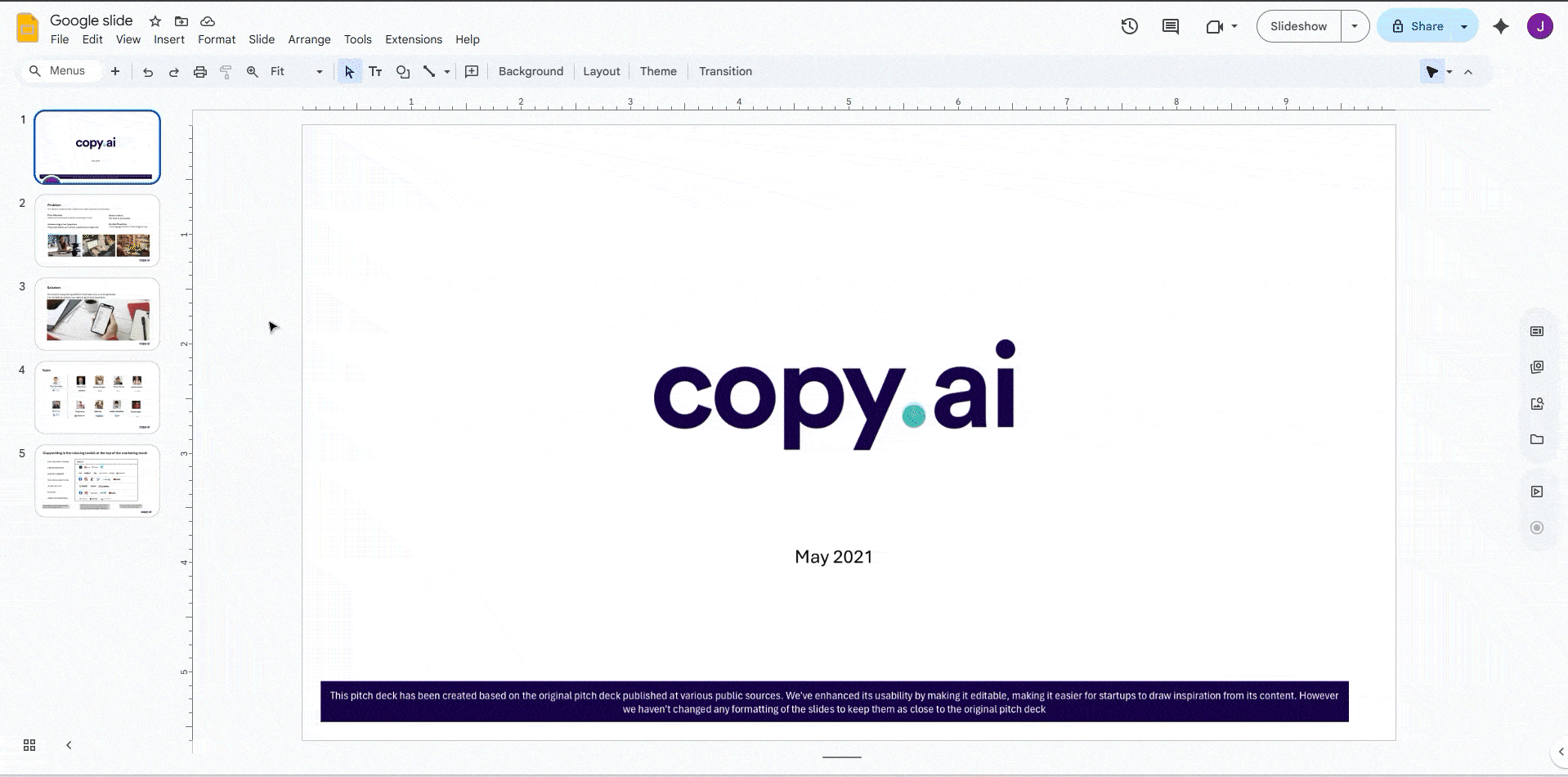Select slide 3 thumbnail
The width and height of the screenshot is (1568, 777).
[x=96, y=314]
